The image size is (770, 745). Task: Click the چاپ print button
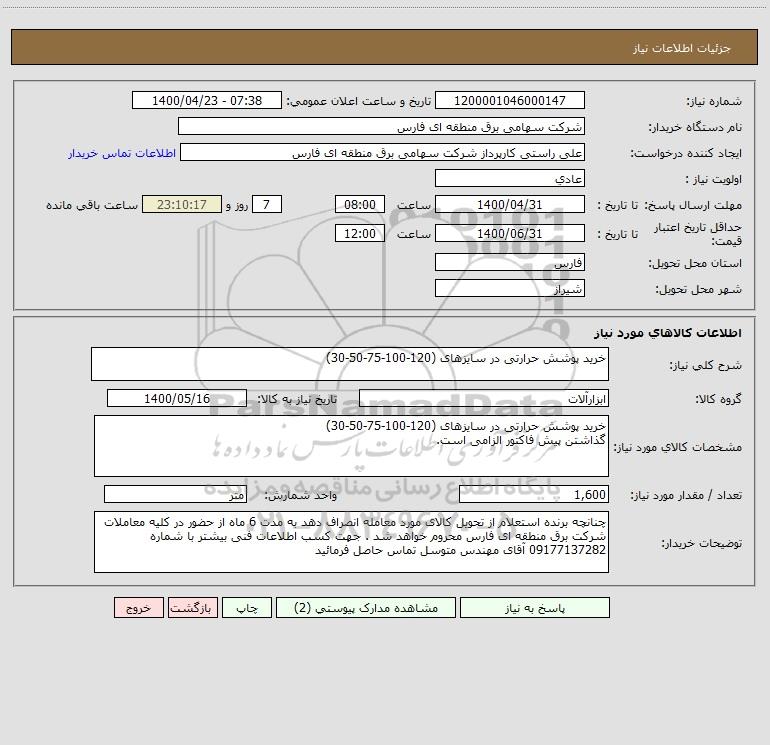247,607
